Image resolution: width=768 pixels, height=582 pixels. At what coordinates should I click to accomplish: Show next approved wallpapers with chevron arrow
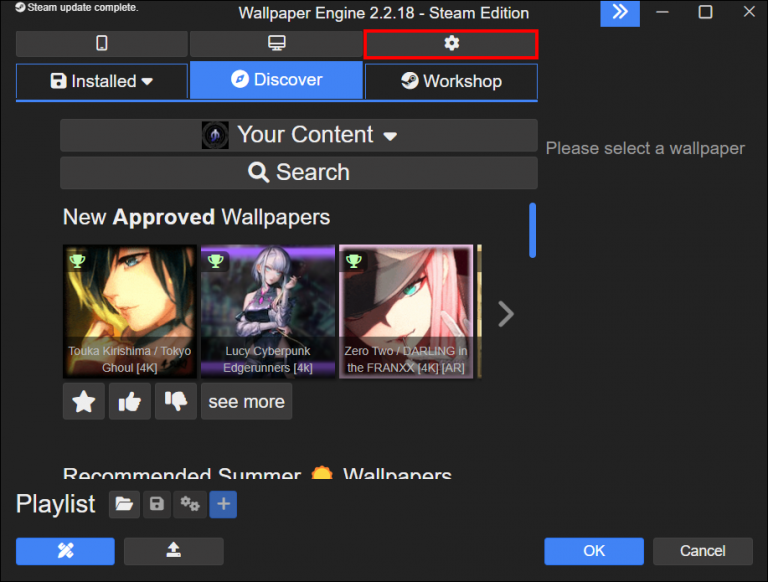(506, 314)
